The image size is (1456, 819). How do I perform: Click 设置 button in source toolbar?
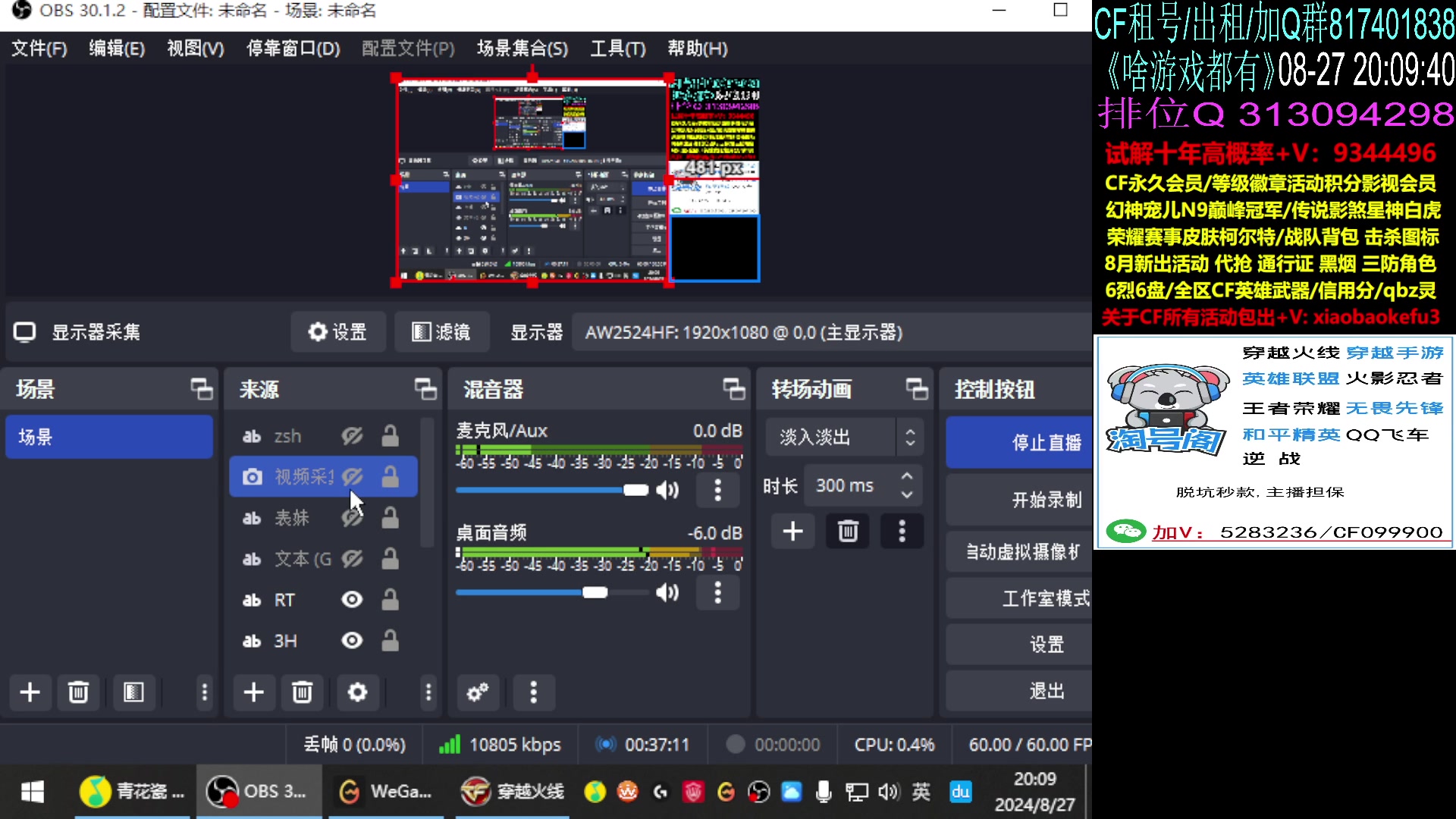[x=338, y=332]
